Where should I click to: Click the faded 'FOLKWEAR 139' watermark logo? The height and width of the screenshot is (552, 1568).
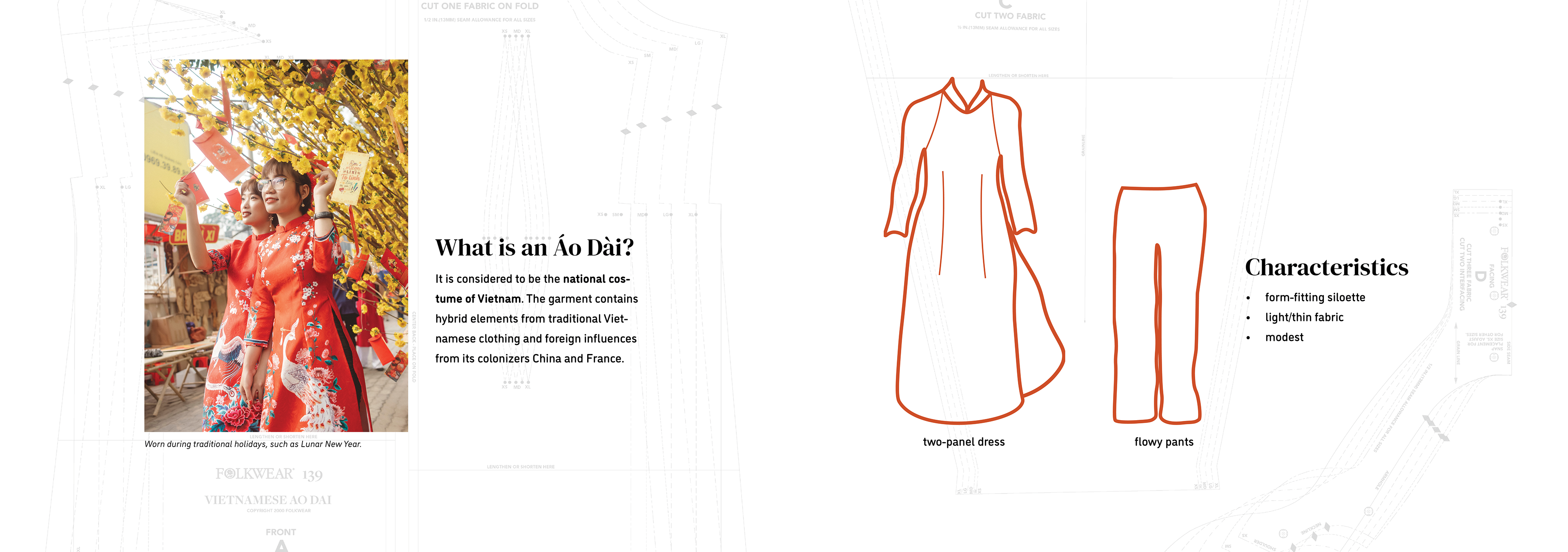click(268, 474)
